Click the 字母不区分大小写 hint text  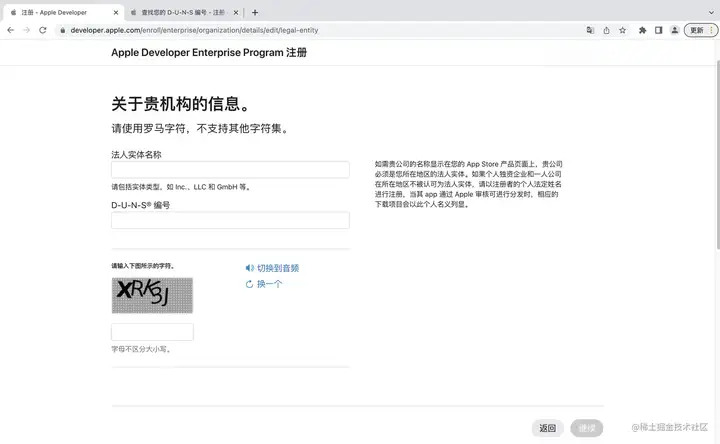tap(141, 349)
